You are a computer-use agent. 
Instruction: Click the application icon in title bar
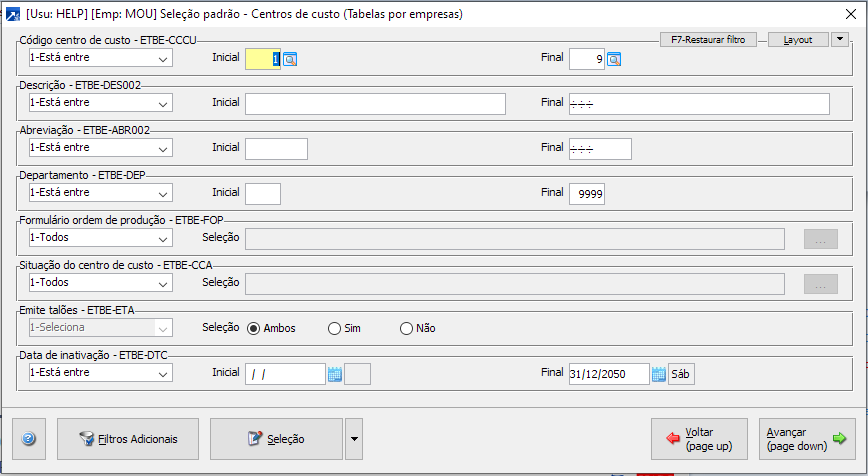click(x=12, y=14)
